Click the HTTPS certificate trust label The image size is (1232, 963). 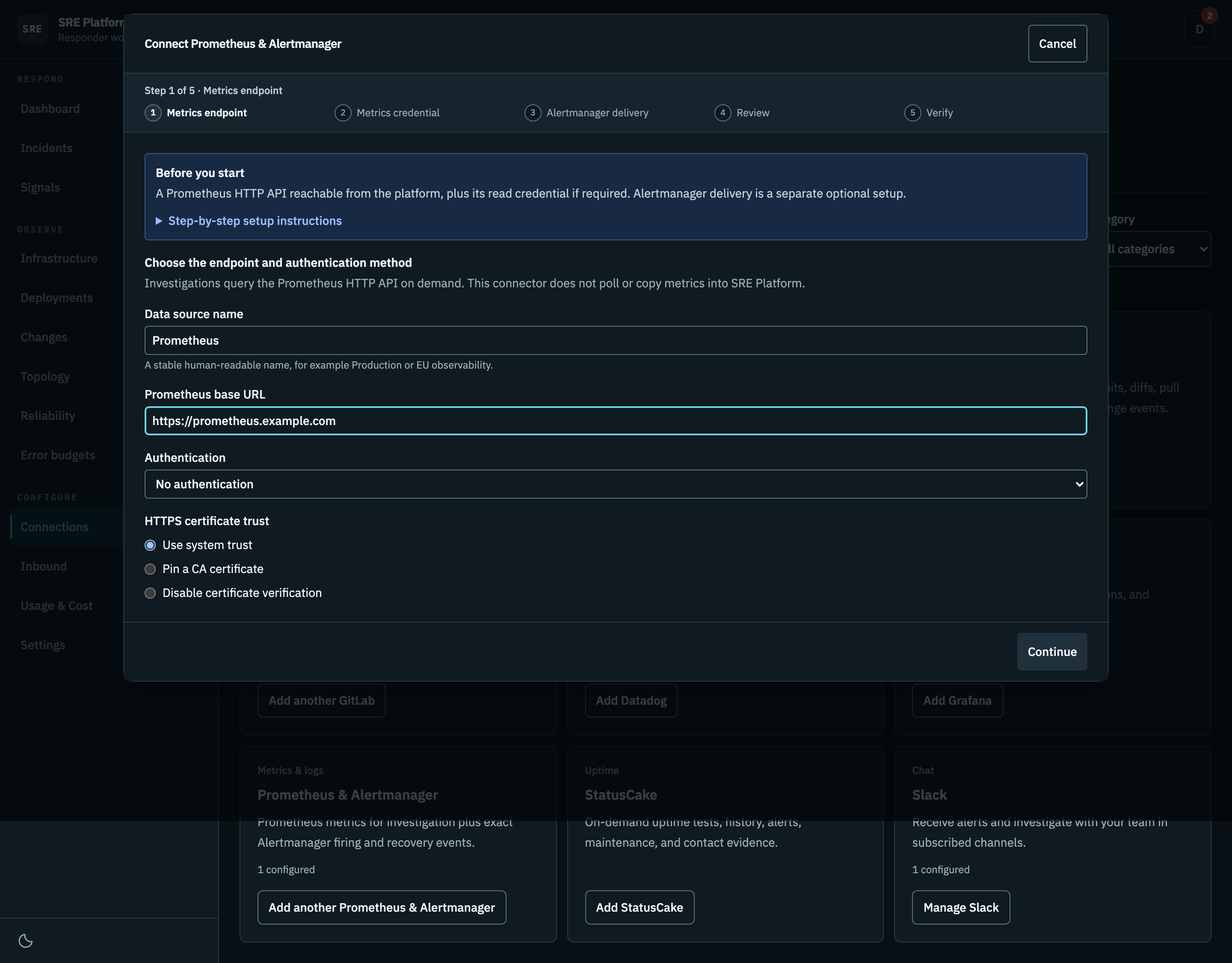(207, 522)
